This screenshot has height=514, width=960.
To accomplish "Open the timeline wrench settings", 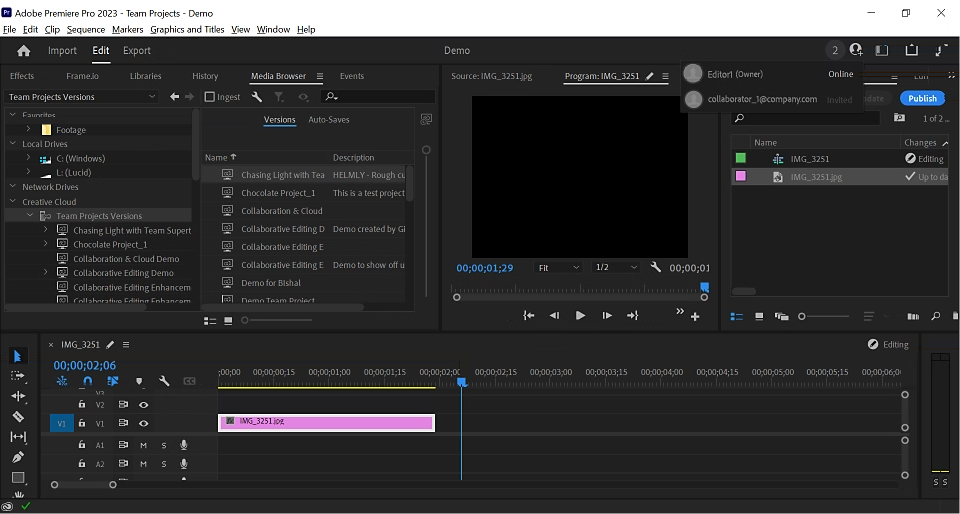I will tap(164, 381).
